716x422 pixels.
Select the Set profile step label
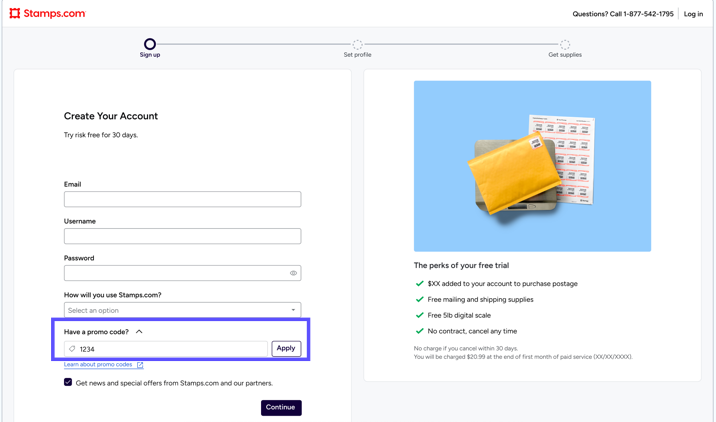[x=357, y=55]
